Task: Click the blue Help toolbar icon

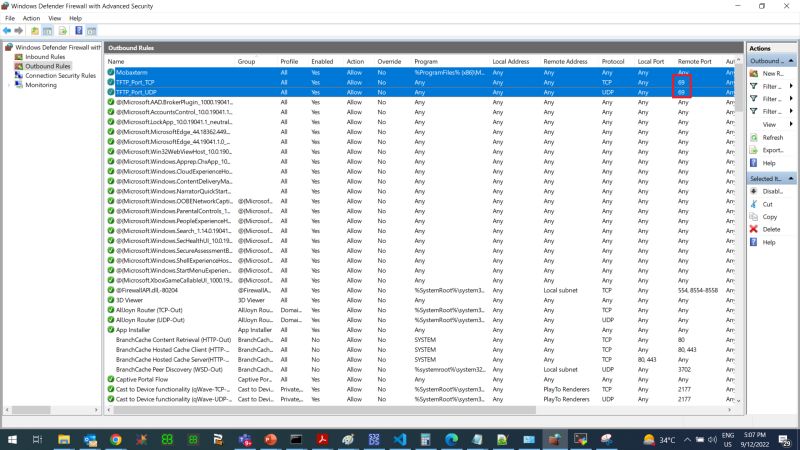Action: point(79,31)
